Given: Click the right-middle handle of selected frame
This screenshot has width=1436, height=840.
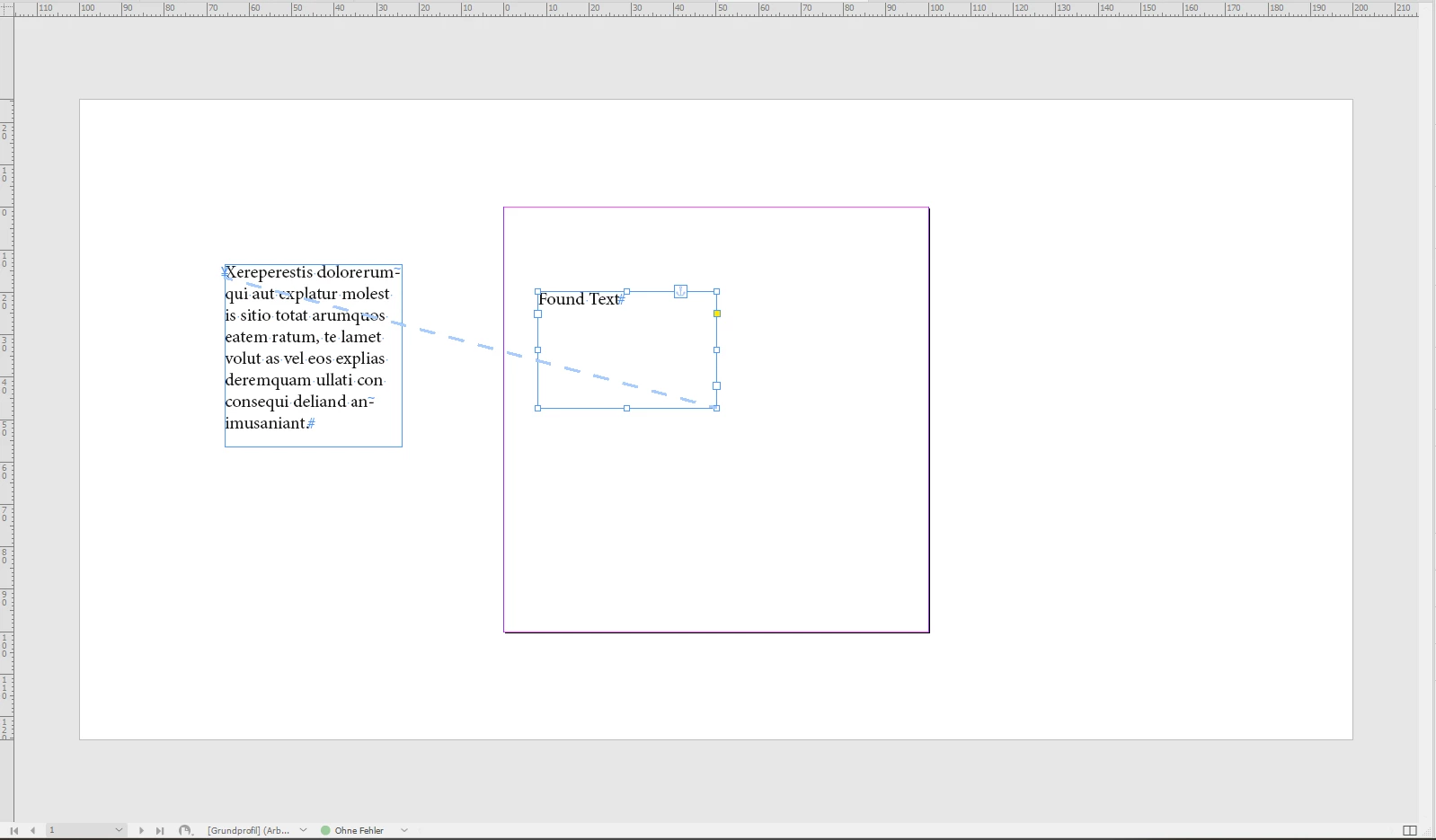Looking at the screenshot, I should pos(716,349).
